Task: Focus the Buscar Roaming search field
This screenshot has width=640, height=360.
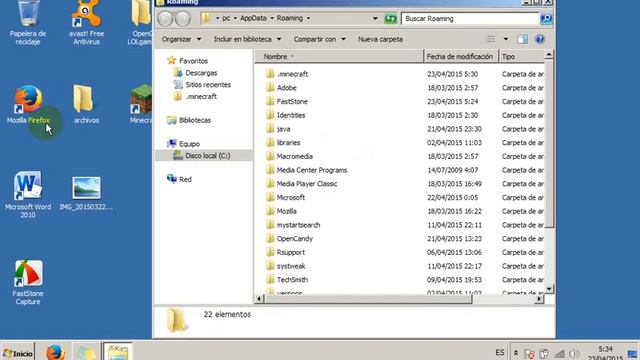Action: 470,18
